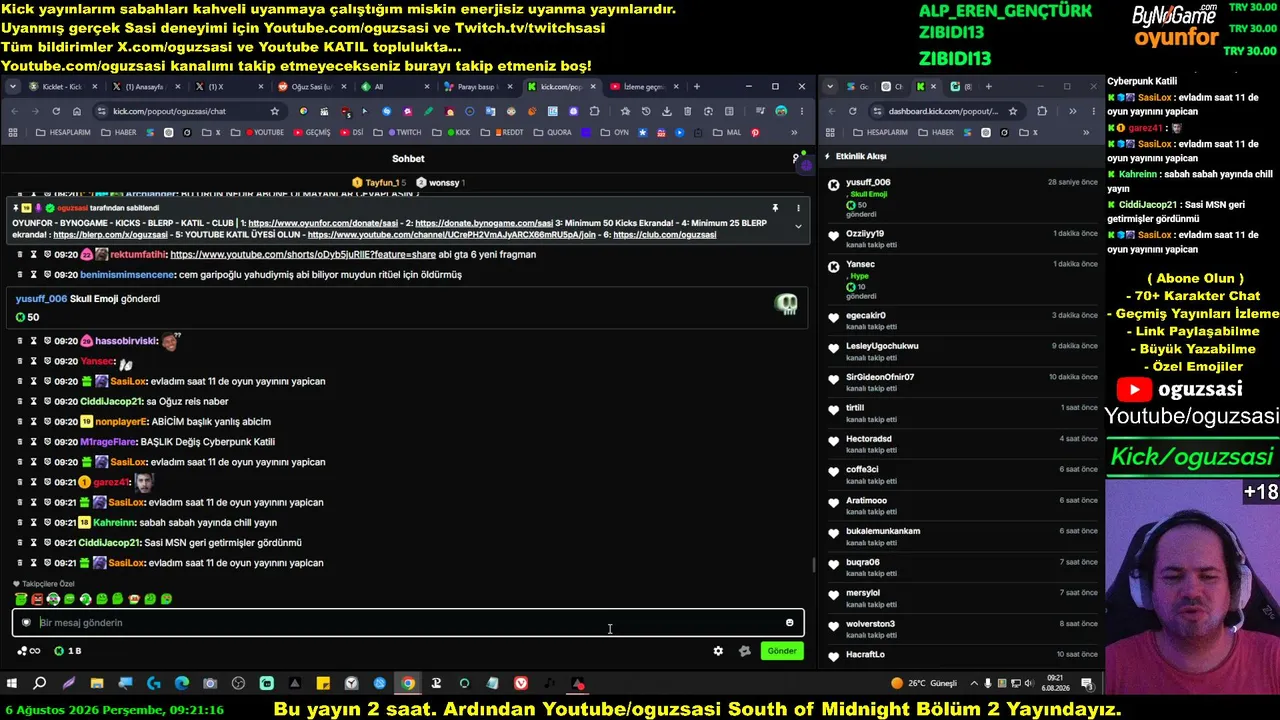Open Chrome from the taskbar
The width and height of the screenshot is (1280, 720).
408,684
